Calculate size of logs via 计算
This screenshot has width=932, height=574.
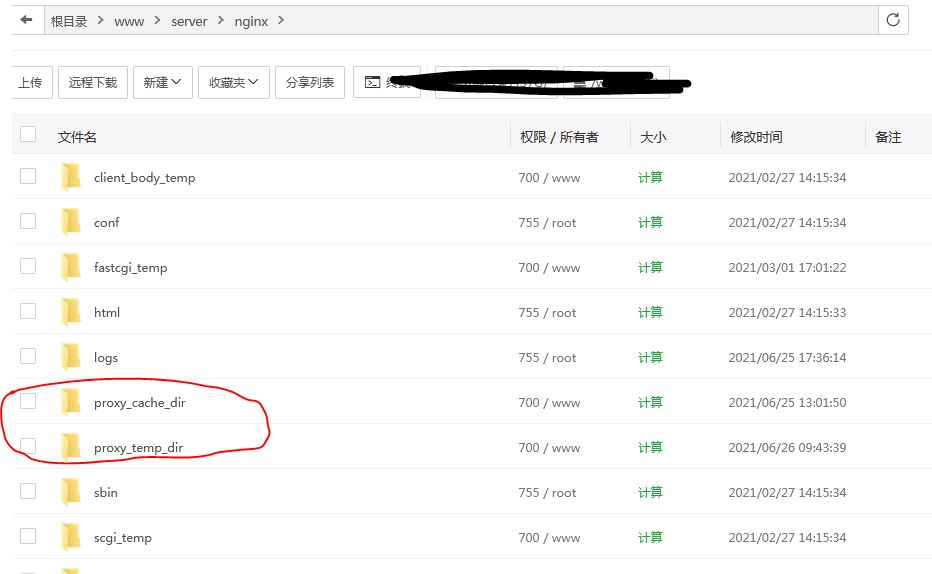pyautogui.click(x=650, y=357)
